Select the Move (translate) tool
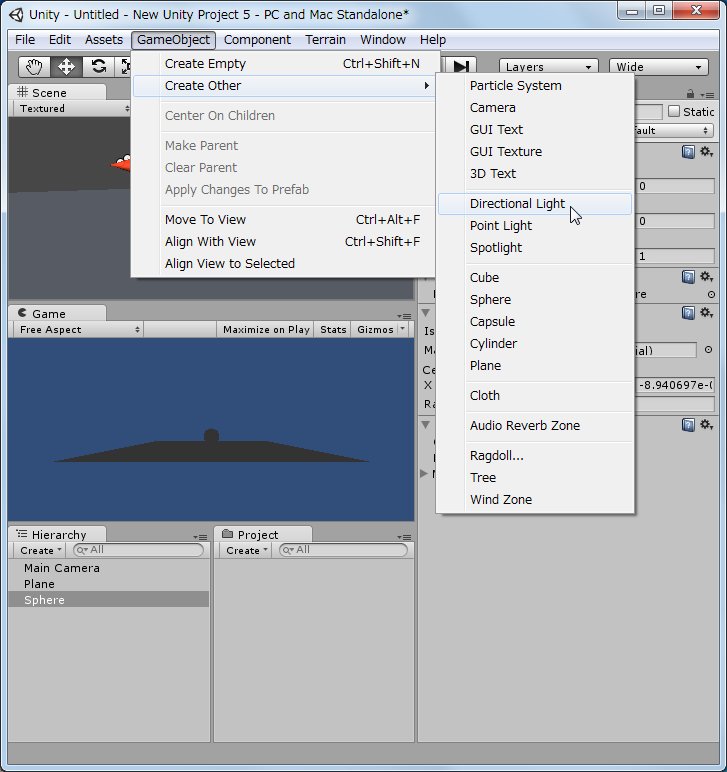Screen dimensions: 727x772 66,67
